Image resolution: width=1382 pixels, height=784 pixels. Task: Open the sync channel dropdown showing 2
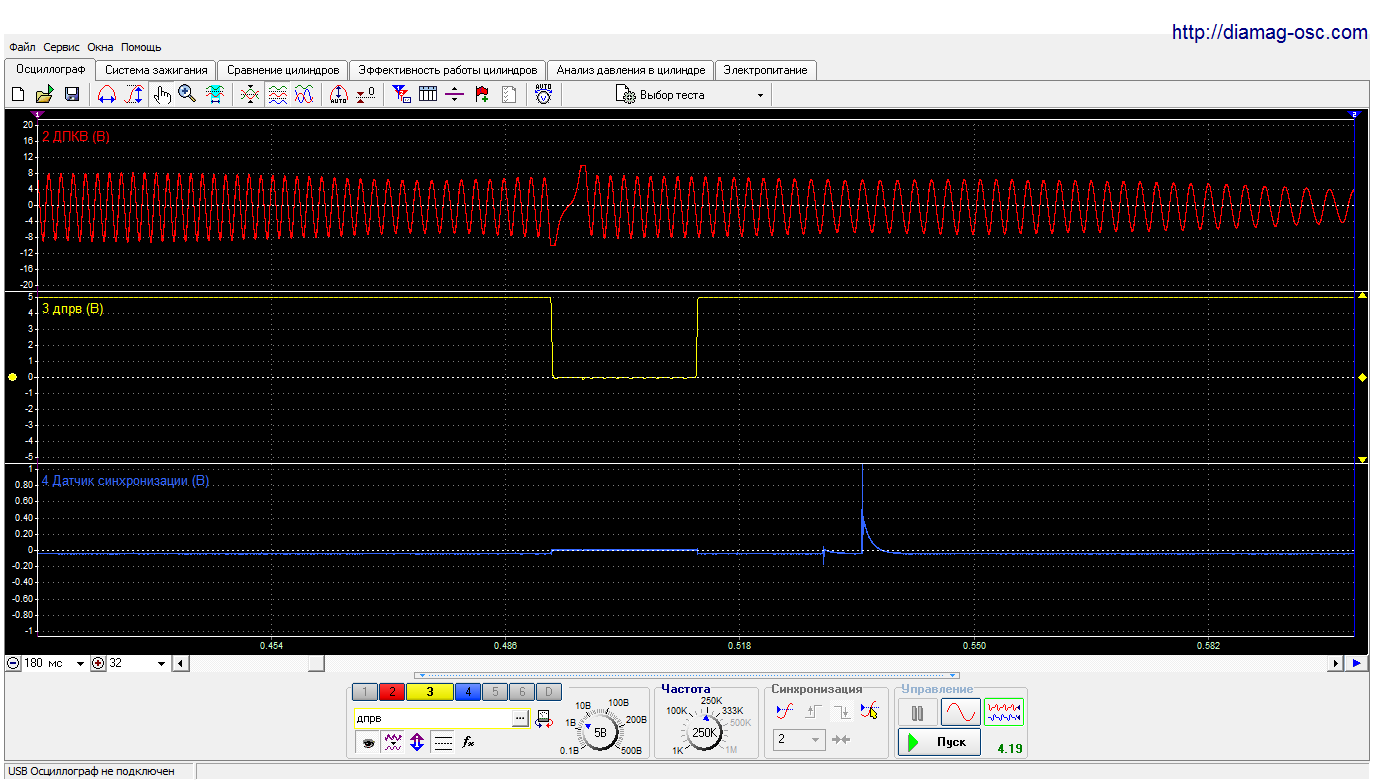point(798,740)
